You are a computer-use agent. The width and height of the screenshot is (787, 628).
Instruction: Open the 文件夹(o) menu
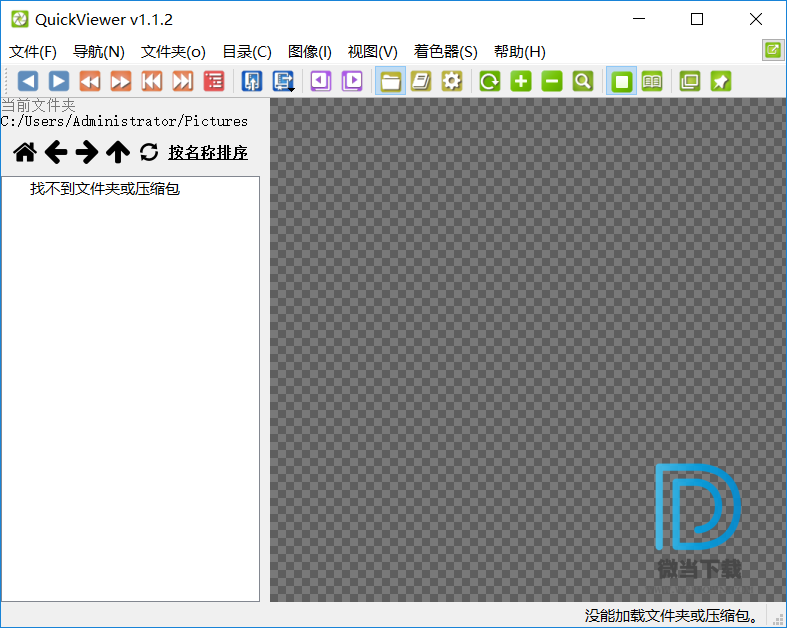(173, 52)
